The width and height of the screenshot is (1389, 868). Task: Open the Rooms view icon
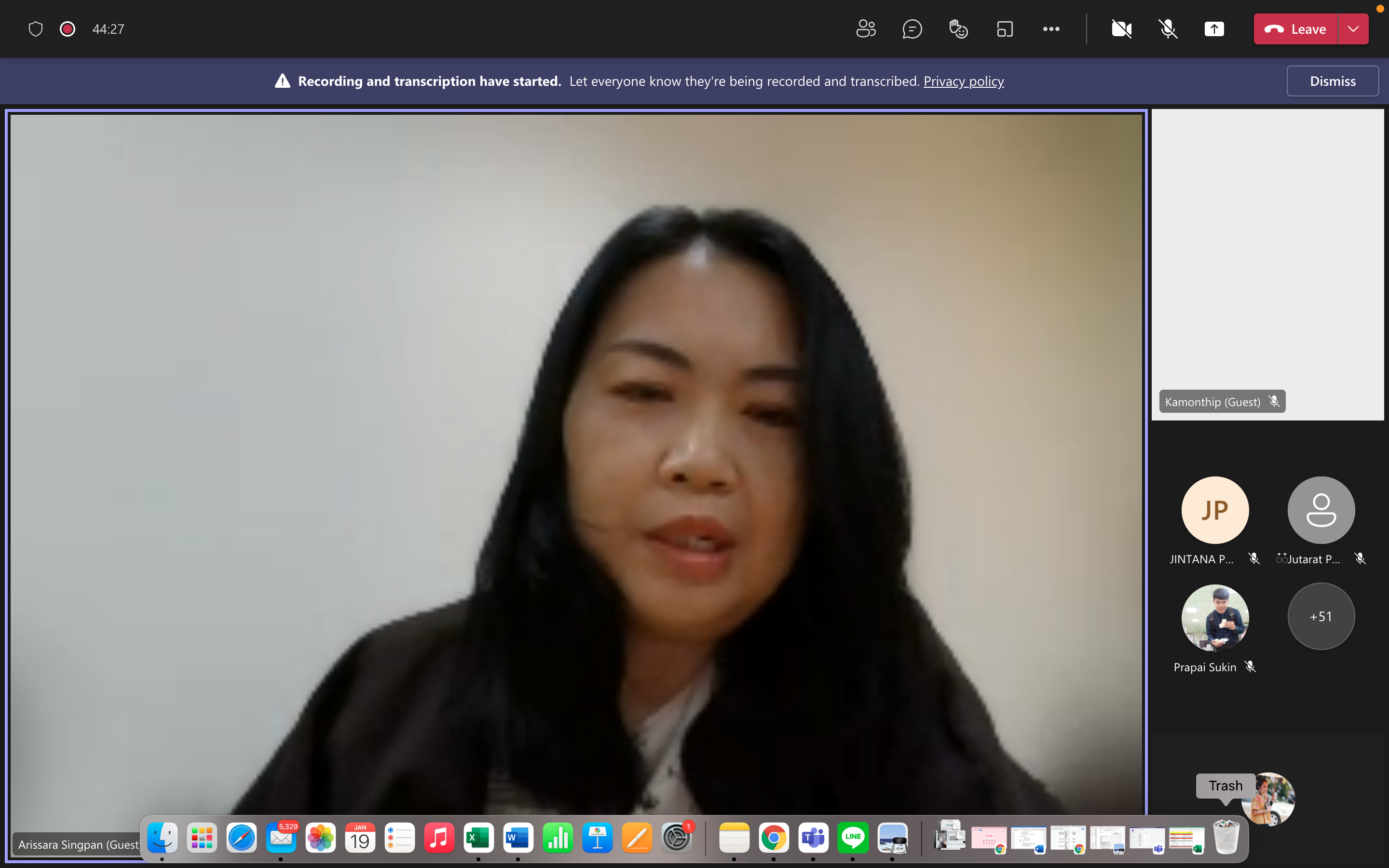click(1005, 29)
